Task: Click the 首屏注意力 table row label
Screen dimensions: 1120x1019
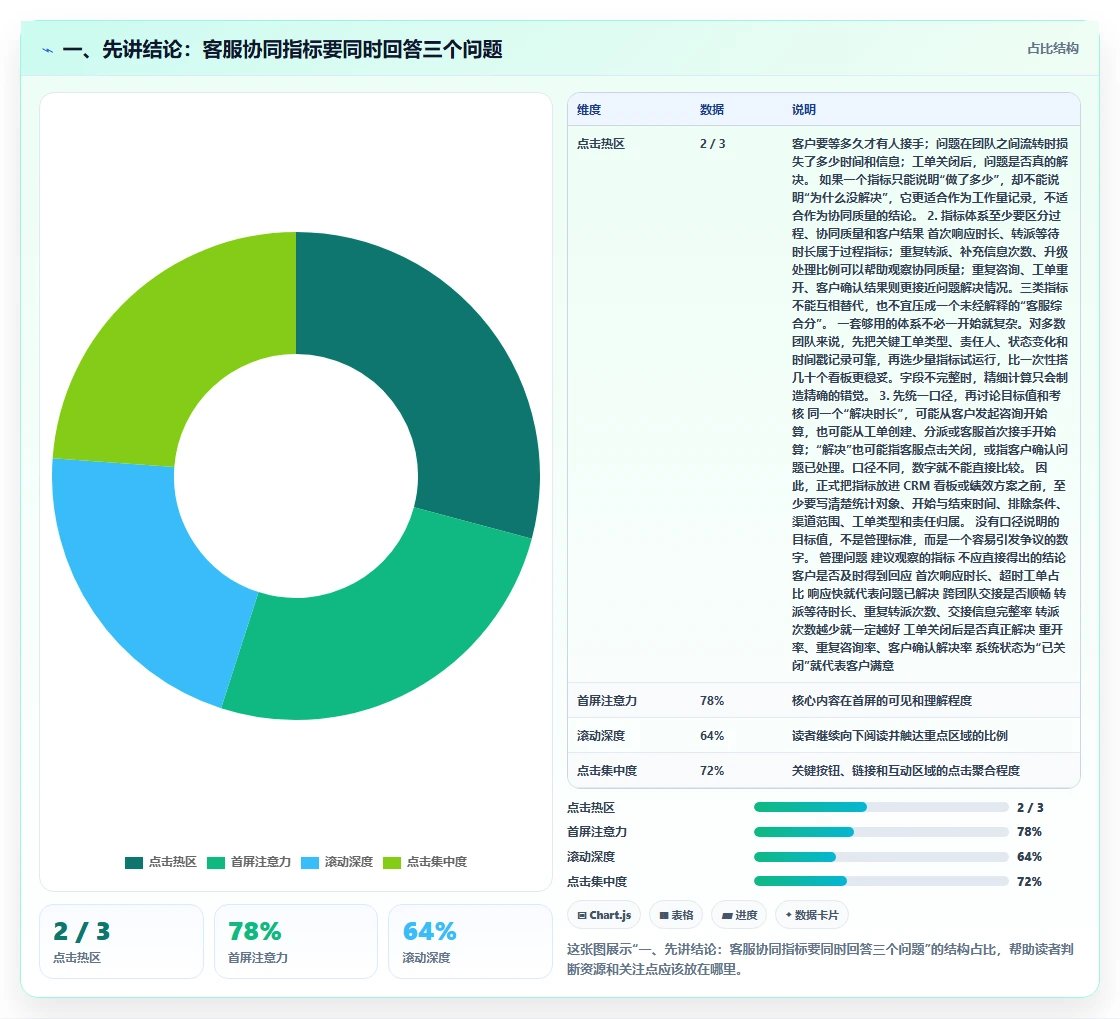Action: tap(607, 701)
